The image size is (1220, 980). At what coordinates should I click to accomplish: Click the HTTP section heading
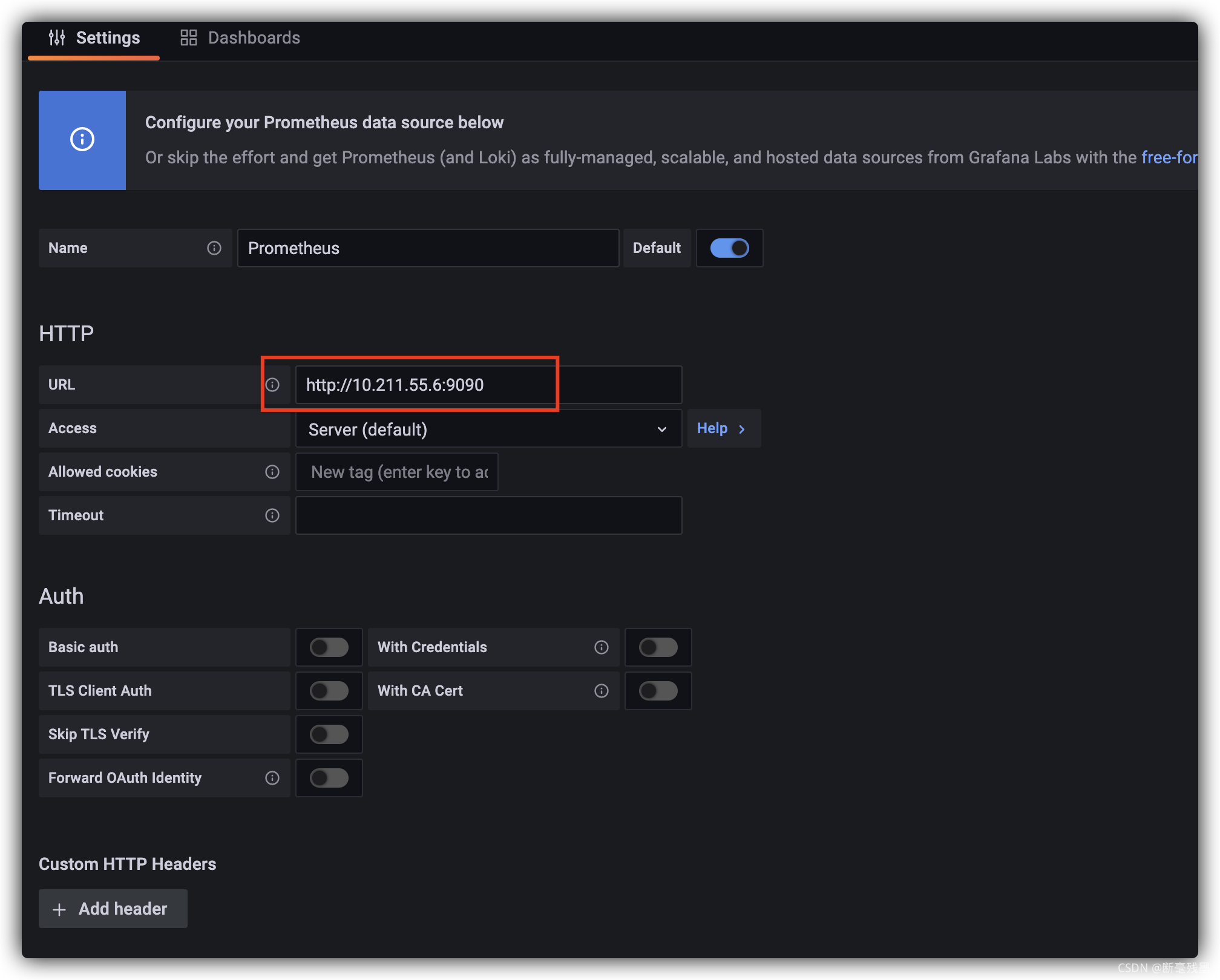(x=67, y=333)
